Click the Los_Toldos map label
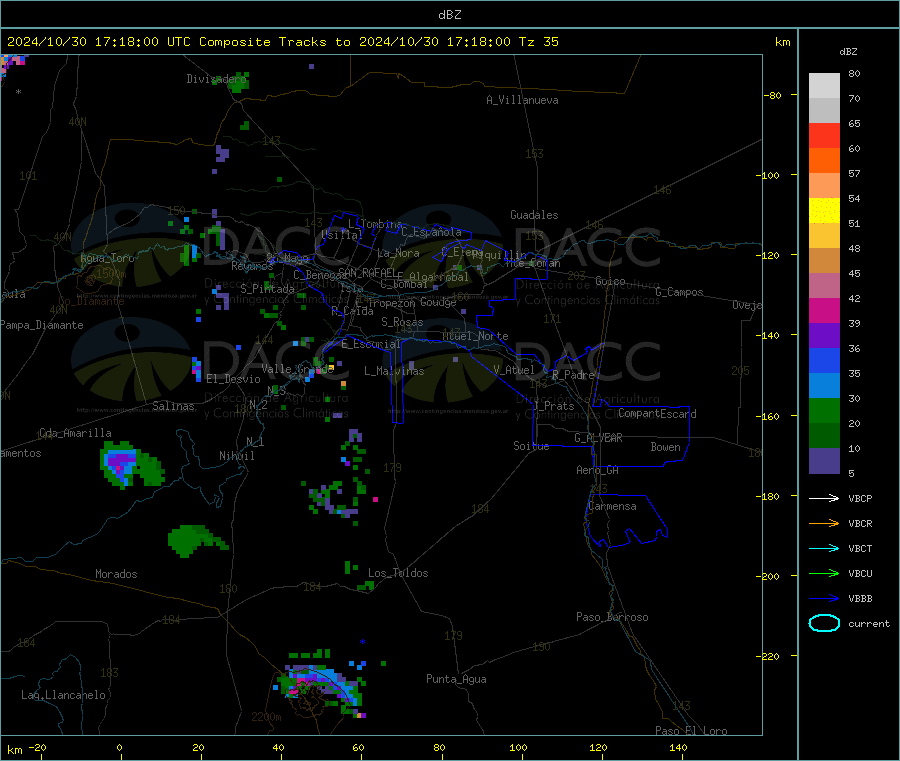The width and height of the screenshot is (900, 761). point(398,573)
